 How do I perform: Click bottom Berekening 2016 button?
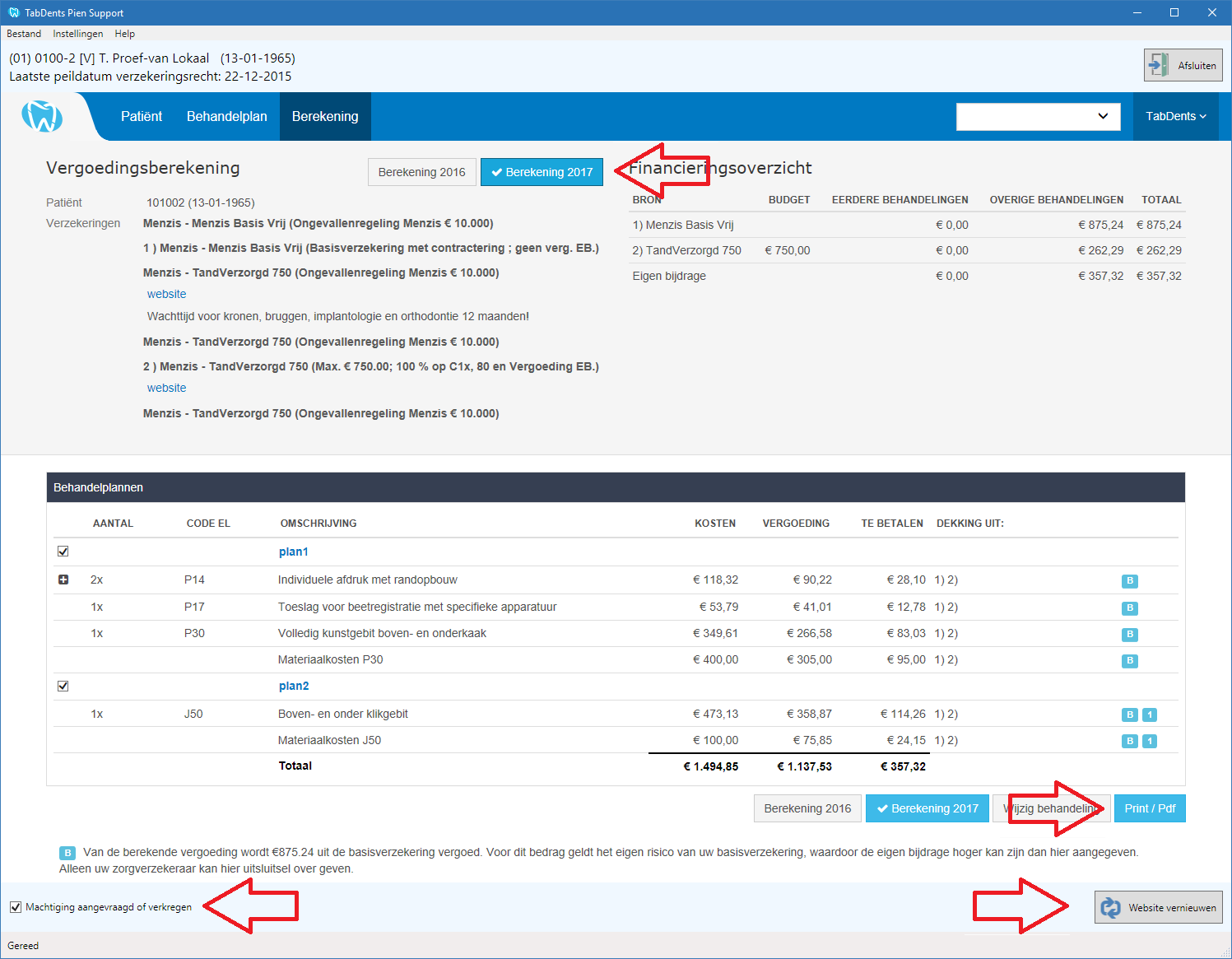pyautogui.click(x=807, y=808)
